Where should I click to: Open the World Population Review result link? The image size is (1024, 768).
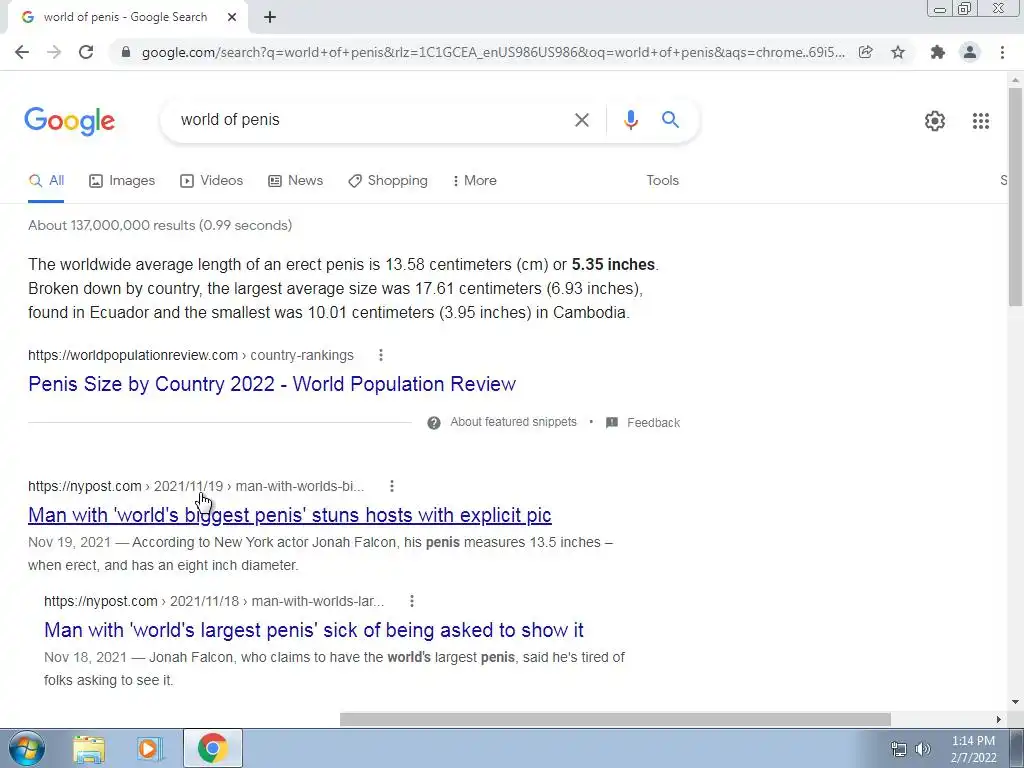[x=272, y=384]
